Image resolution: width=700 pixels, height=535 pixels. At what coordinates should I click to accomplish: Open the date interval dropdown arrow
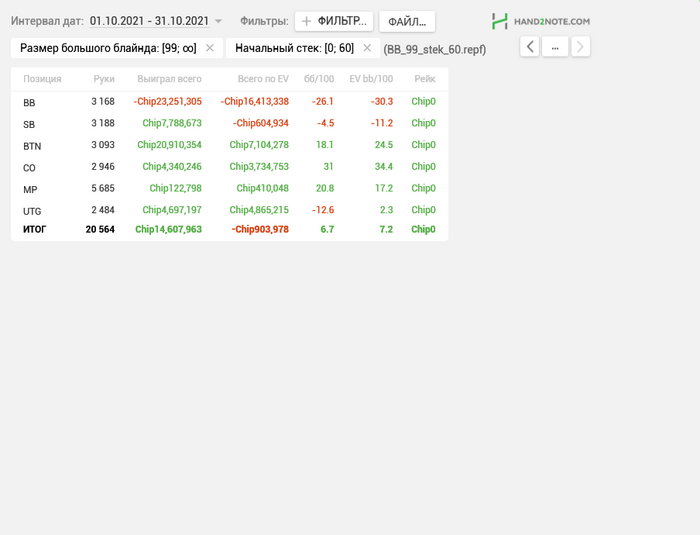click(218, 21)
